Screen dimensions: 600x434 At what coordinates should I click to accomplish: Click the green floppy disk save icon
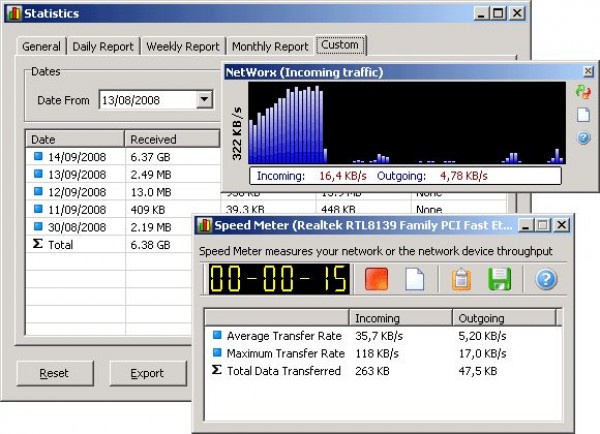500,279
